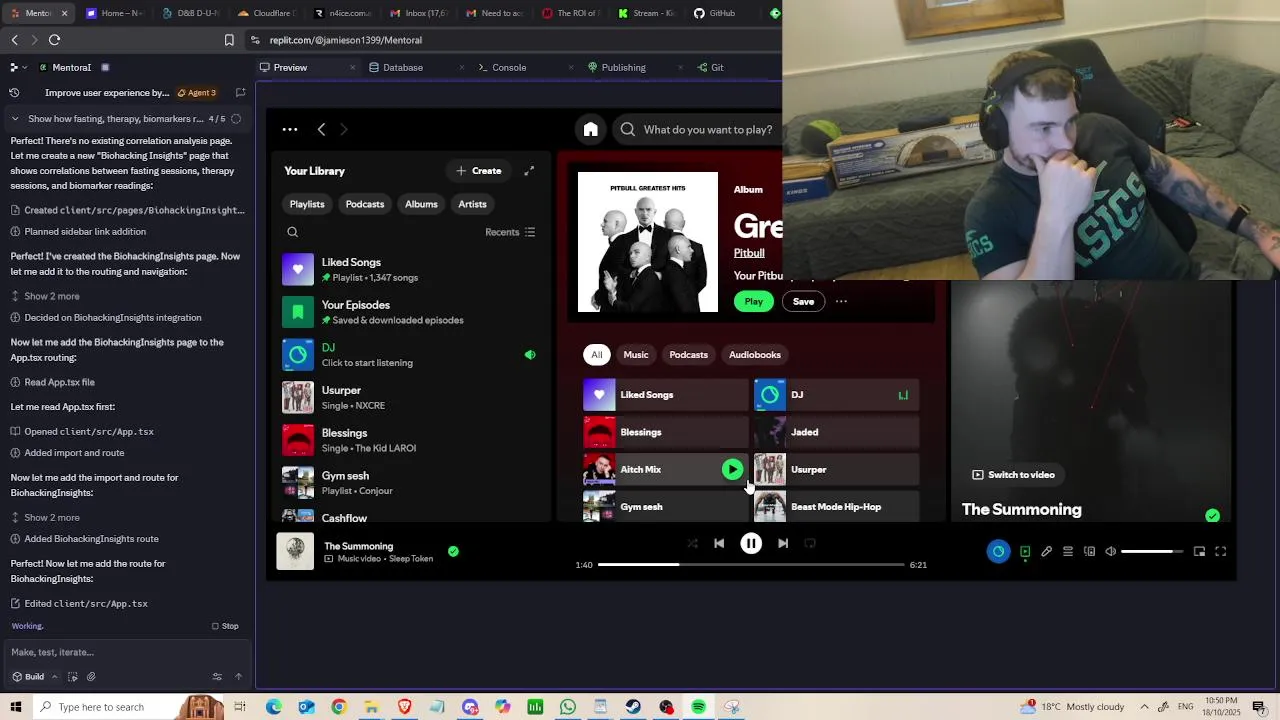Enter Spotify full screen mode
Image resolution: width=1280 pixels, height=720 pixels.
pos(1220,551)
